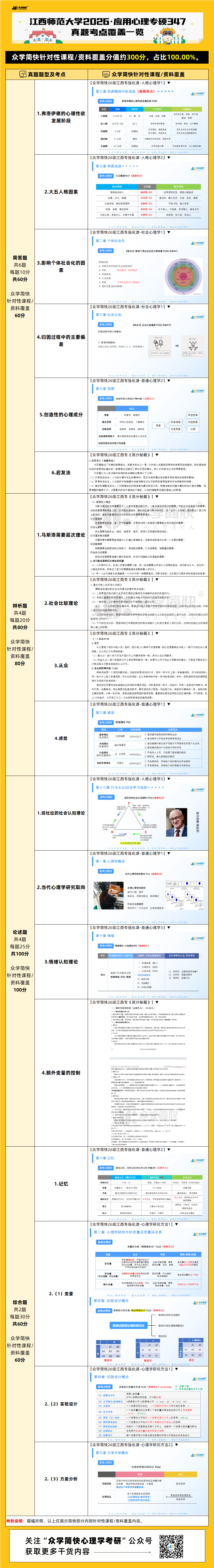Click the 实验设计 topic label
The image size is (214, 1568).
coord(61,1404)
